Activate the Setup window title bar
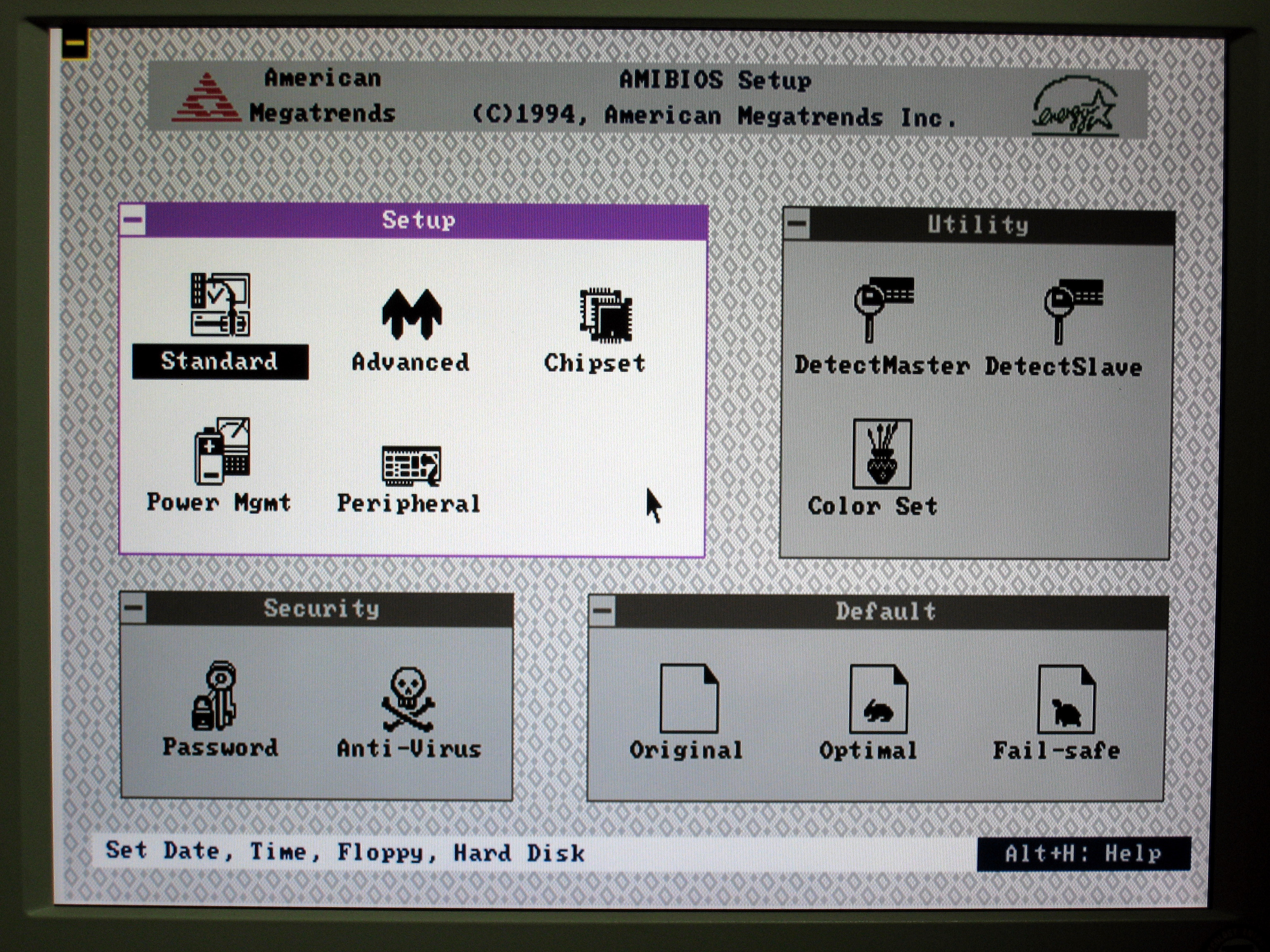The image size is (1270, 952). point(426,221)
